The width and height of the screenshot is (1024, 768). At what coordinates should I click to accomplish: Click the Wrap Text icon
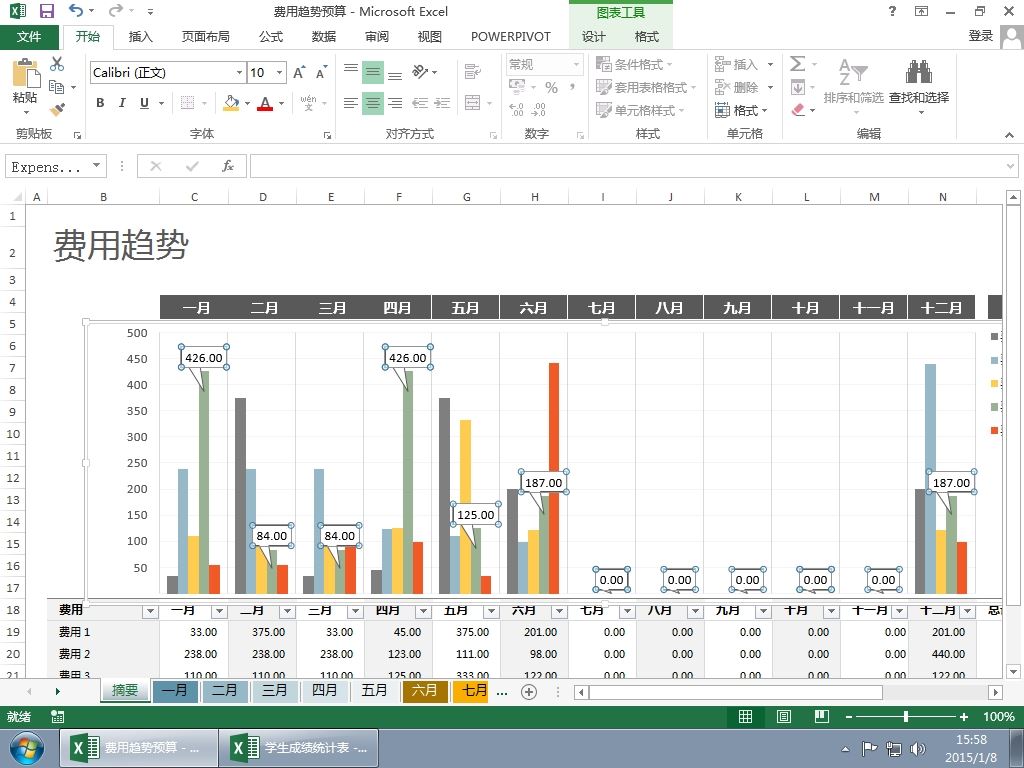[472, 71]
